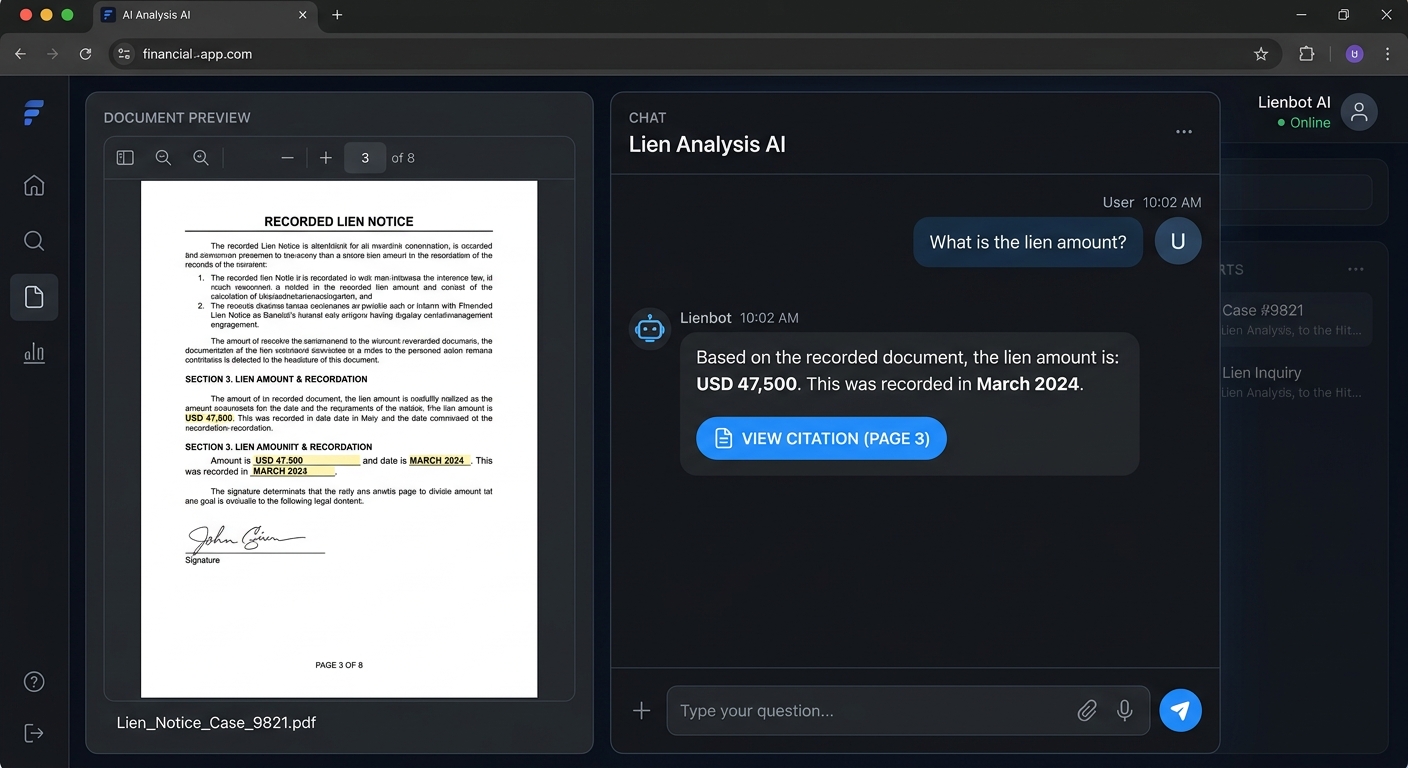Select the Documents icon in the sidebar

33,296
